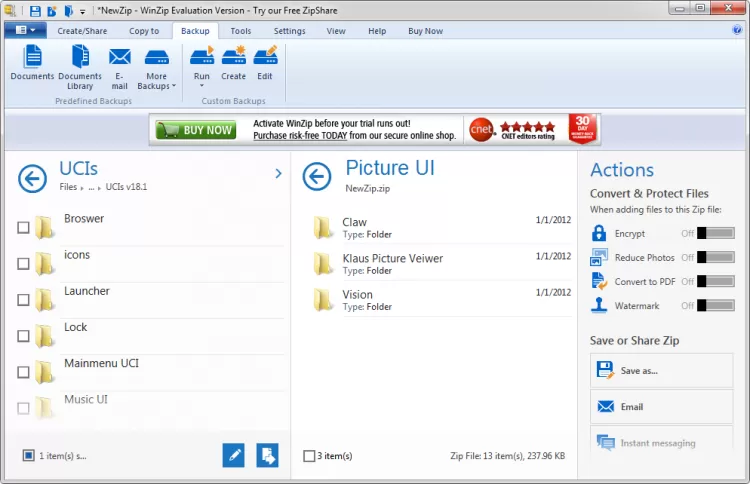Tick the Lock folder checkbox

(x=23, y=336)
